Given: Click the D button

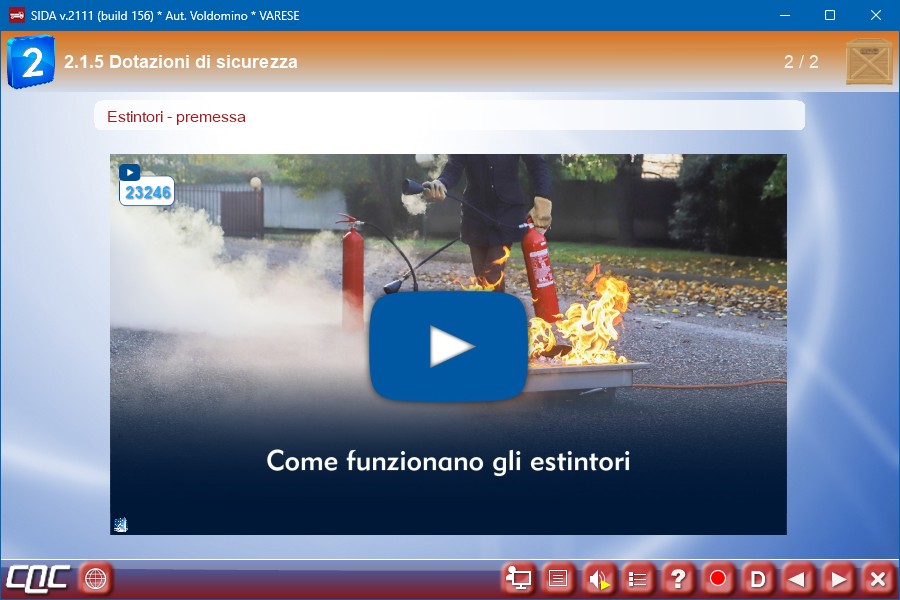Looking at the screenshot, I should [758, 578].
